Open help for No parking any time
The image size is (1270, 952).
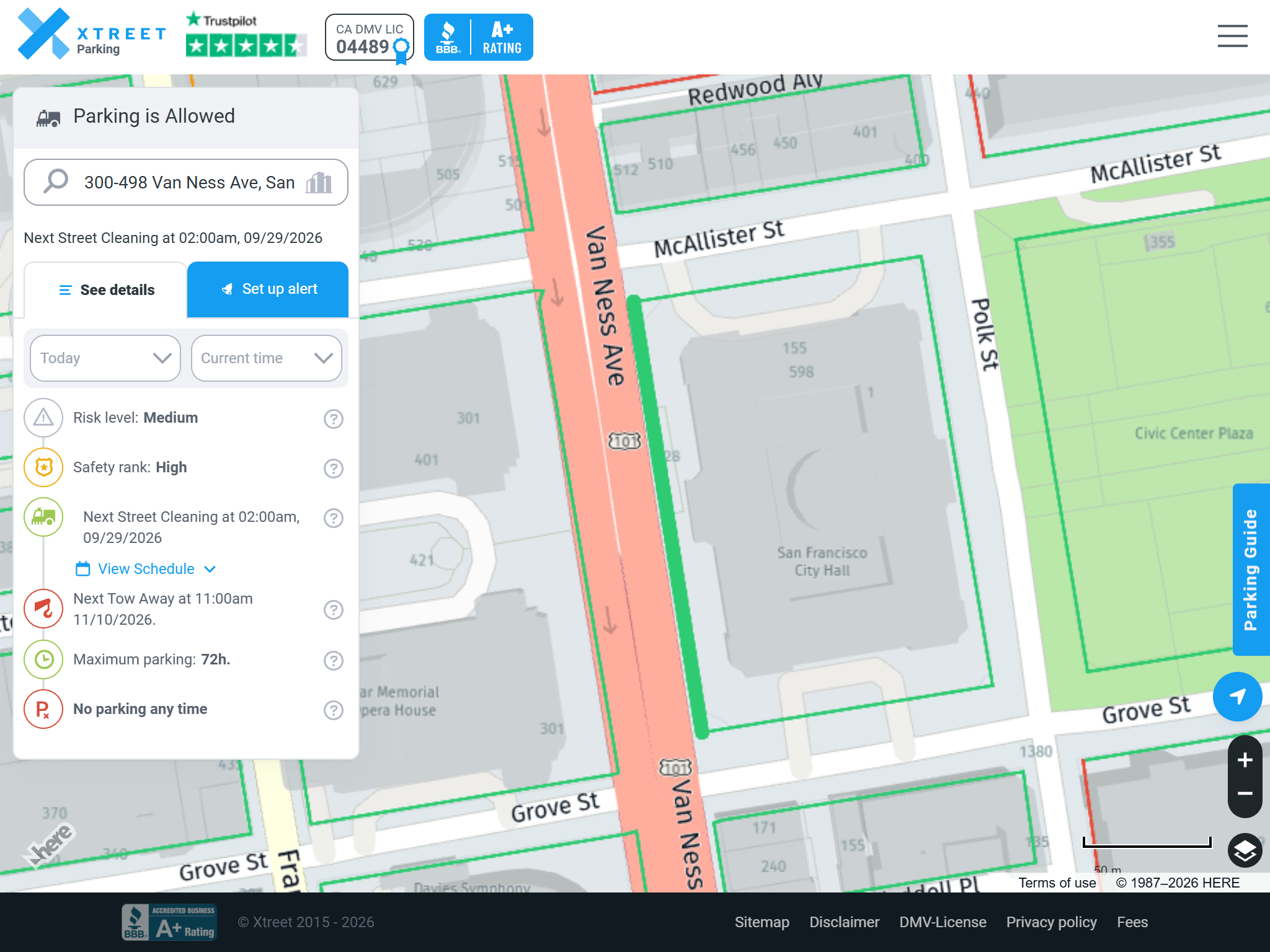pos(334,710)
